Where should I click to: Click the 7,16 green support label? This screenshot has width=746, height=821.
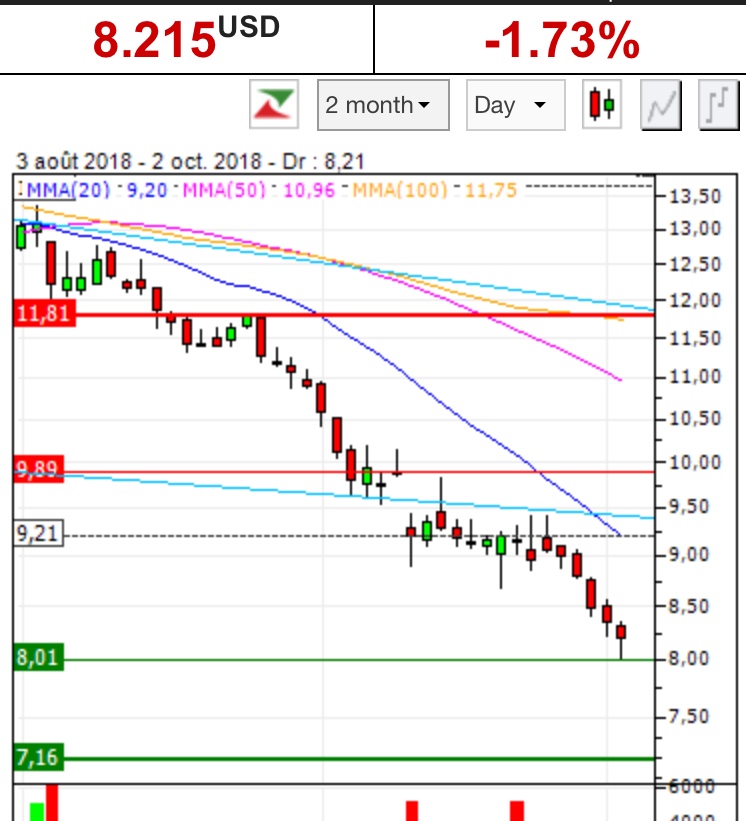point(38,757)
